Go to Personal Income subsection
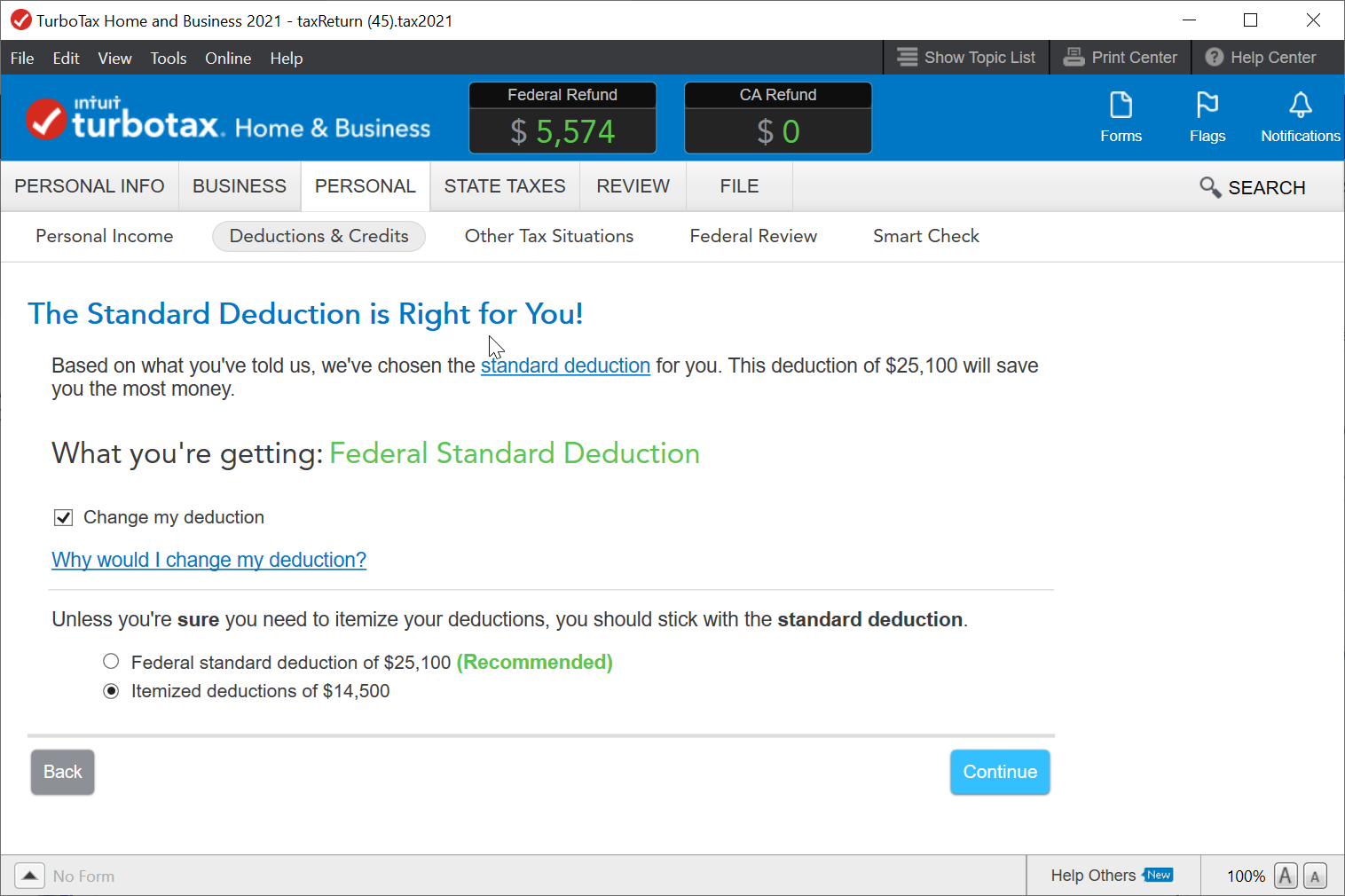 coord(105,236)
